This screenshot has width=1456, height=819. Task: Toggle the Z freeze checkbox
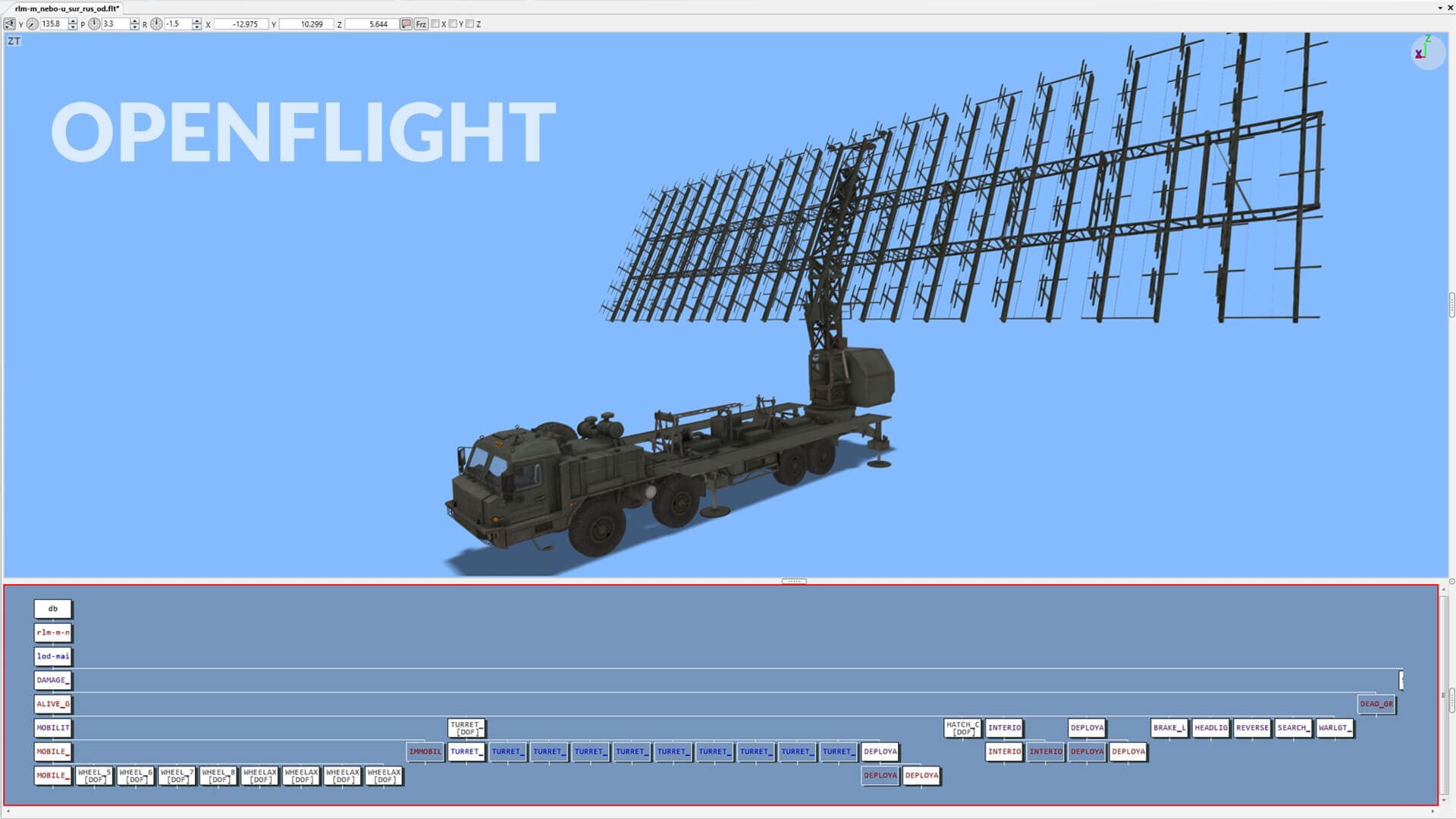tap(469, 24)
